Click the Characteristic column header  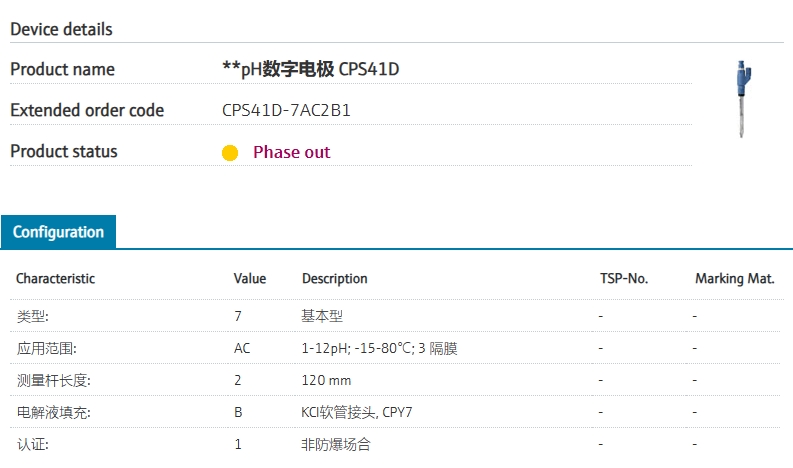pos(56,278)
